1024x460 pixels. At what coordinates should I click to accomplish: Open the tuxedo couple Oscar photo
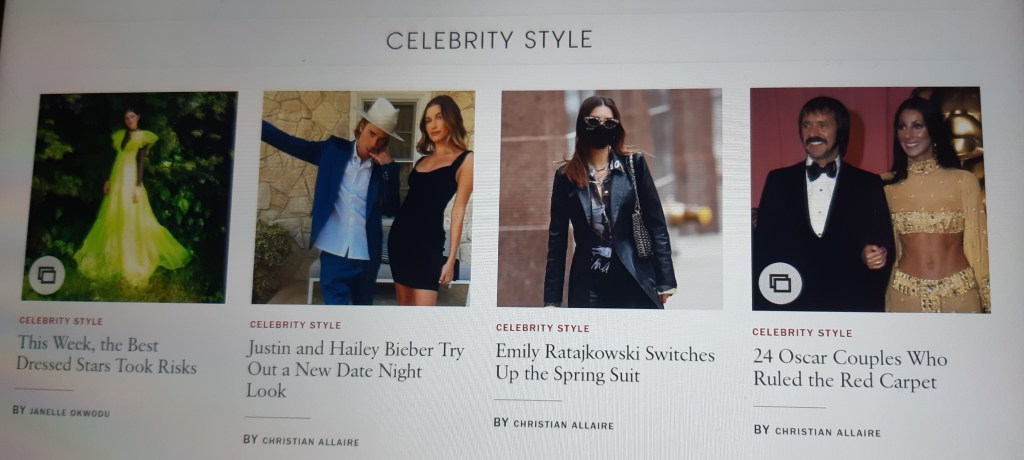pos(870,199)
